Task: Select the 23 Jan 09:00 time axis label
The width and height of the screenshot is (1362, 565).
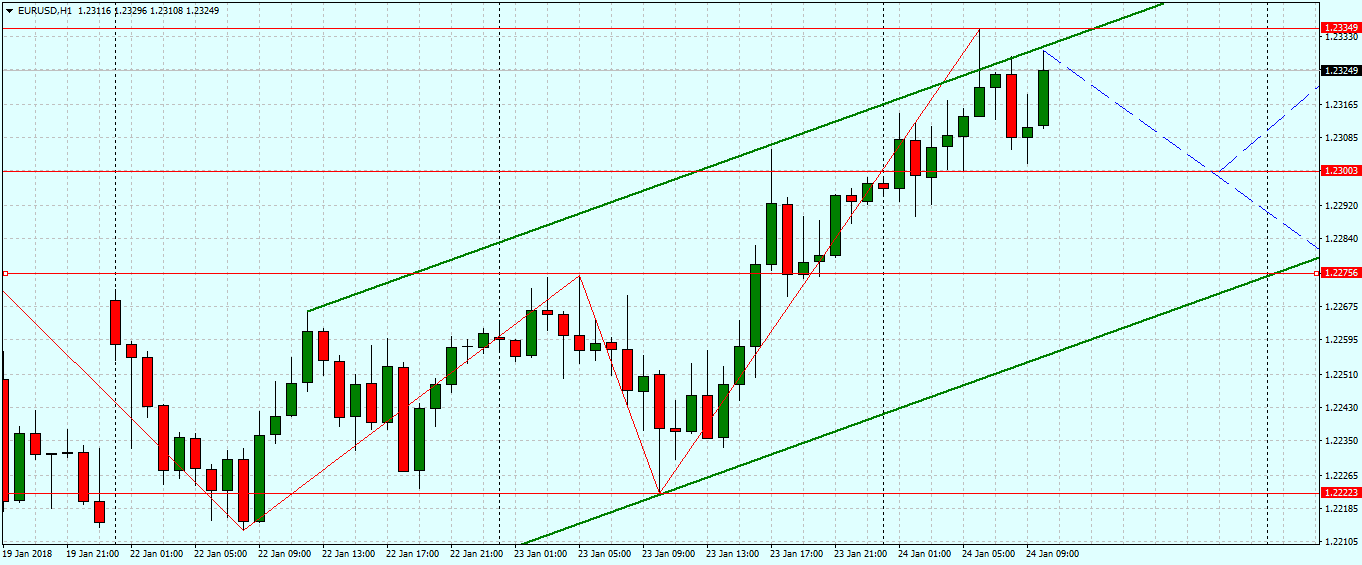Action: click(x=670, y=553)
